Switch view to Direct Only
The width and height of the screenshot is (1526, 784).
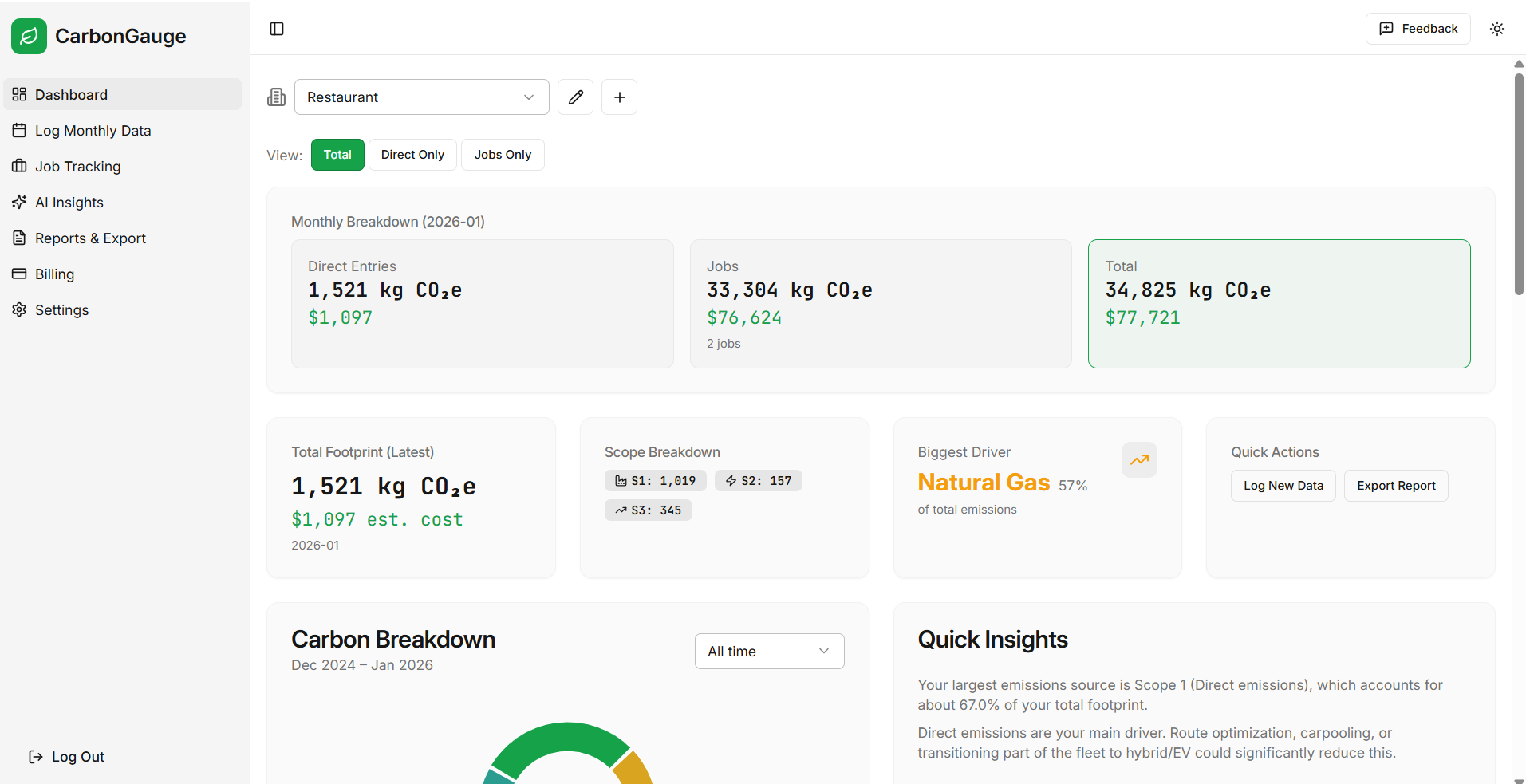tap(412, 155)
